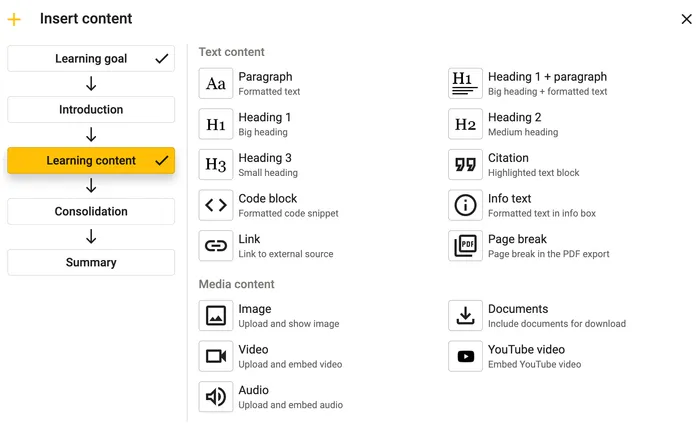Screen dimensions: 700x425
Task: Open the Summary section
Action: point(91,262)
